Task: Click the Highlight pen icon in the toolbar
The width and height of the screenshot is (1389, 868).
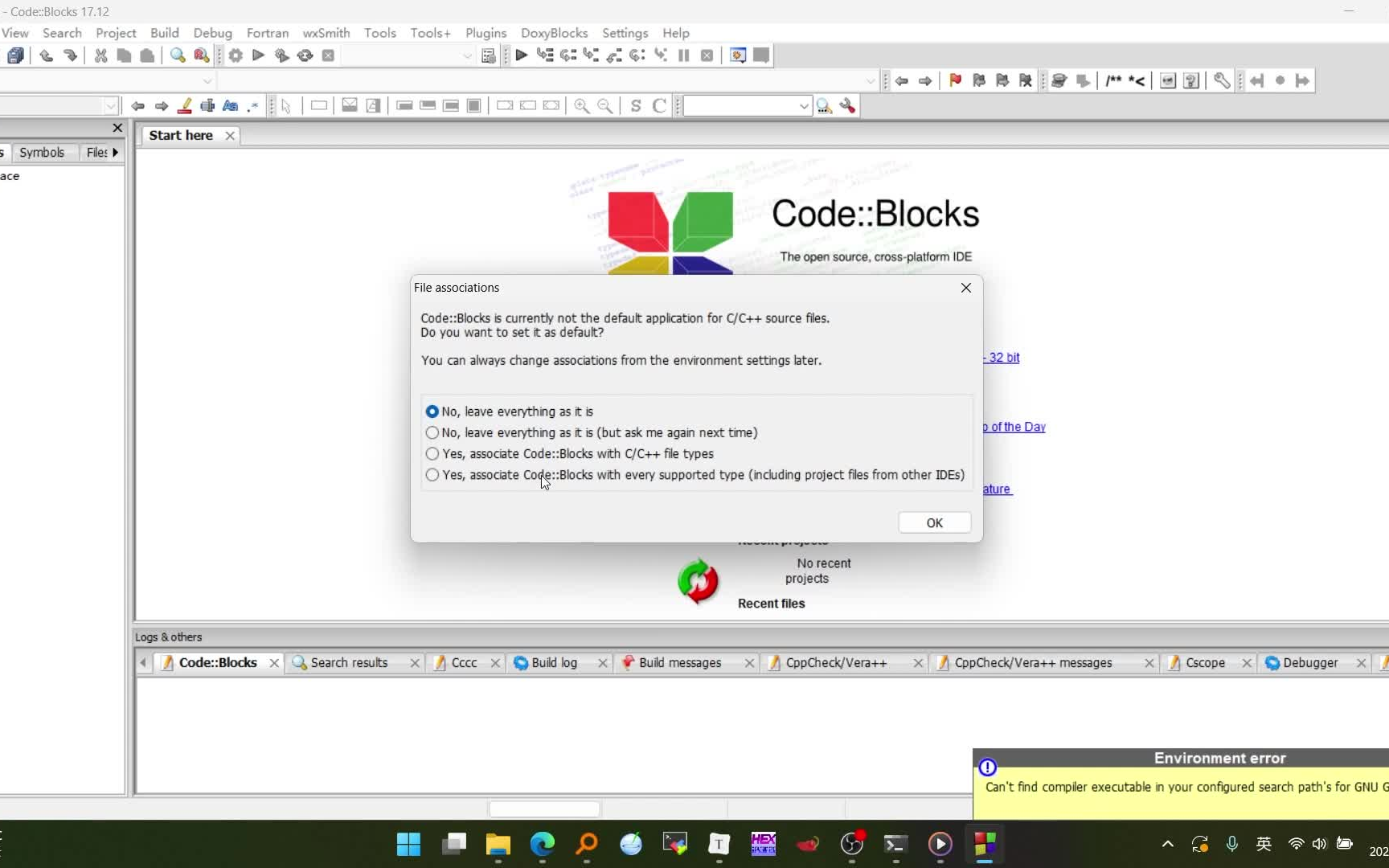Action: (185, 106)
